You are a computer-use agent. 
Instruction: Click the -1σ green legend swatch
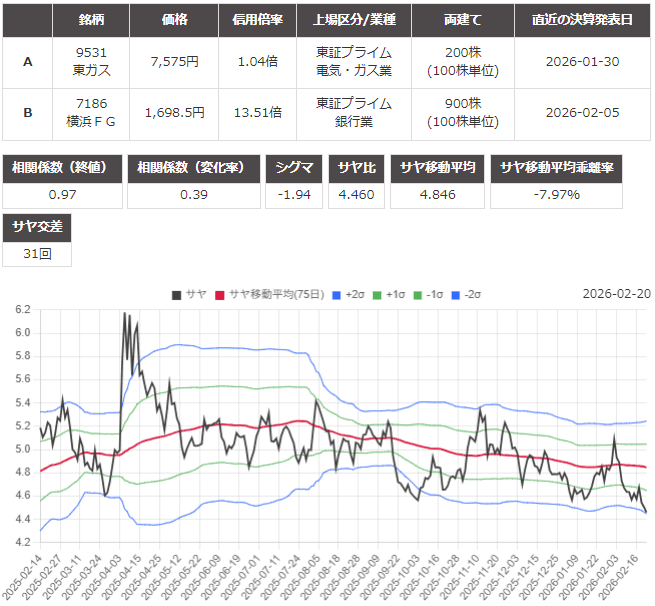pyautogui.click(x=418, y=294)
